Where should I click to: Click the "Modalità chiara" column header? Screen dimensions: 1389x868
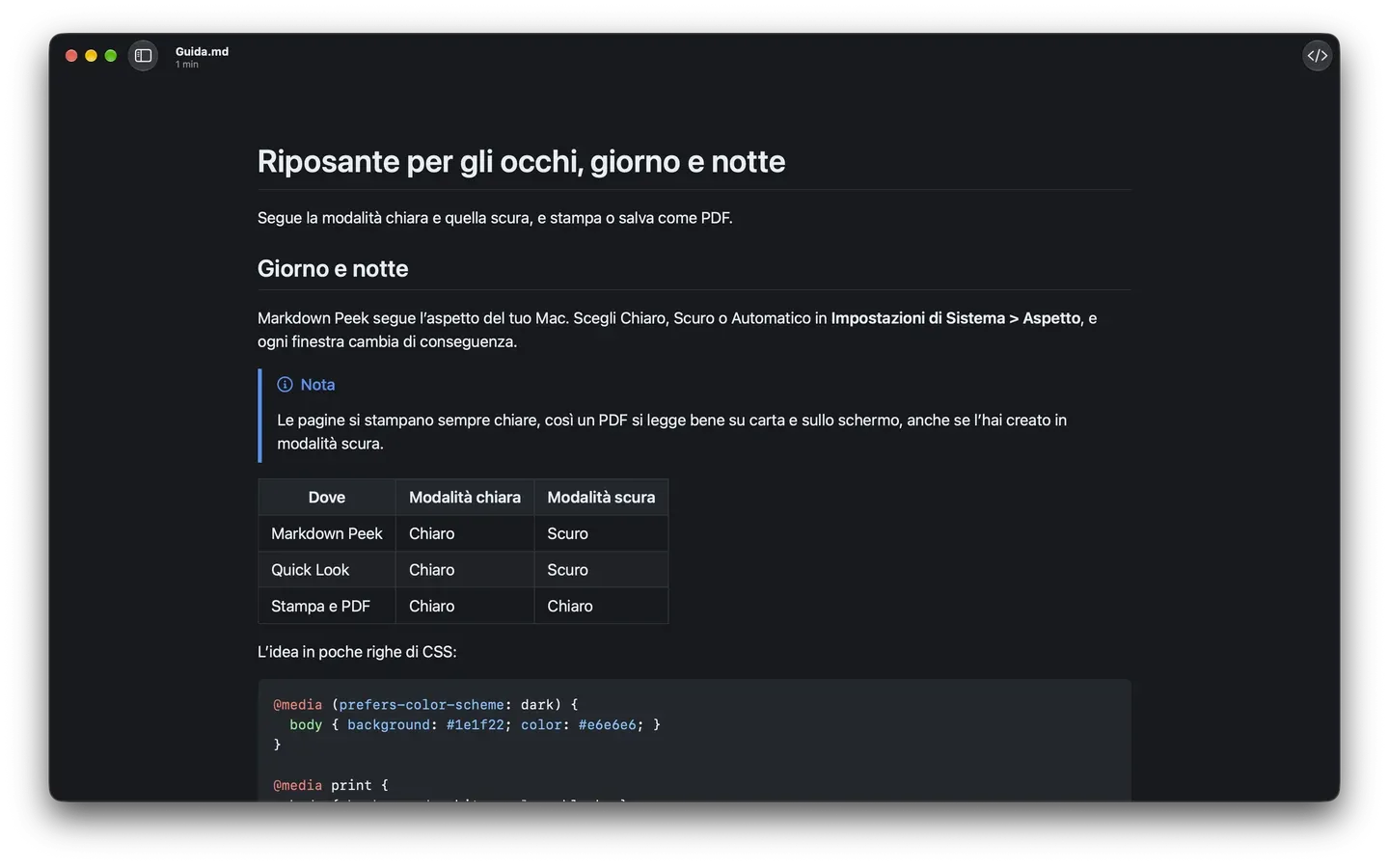465,498
